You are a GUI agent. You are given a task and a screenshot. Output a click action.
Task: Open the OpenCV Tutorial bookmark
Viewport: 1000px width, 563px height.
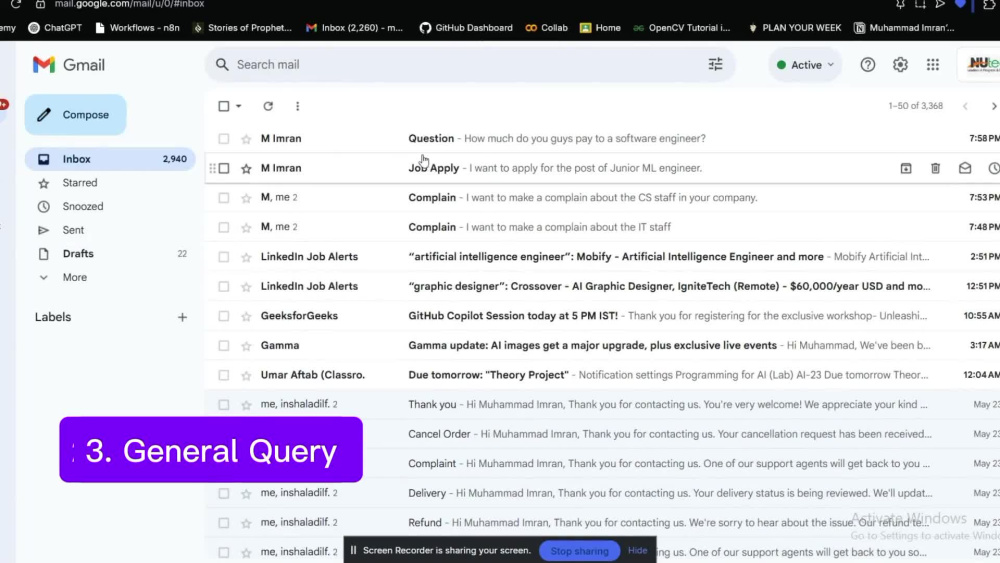681,28
